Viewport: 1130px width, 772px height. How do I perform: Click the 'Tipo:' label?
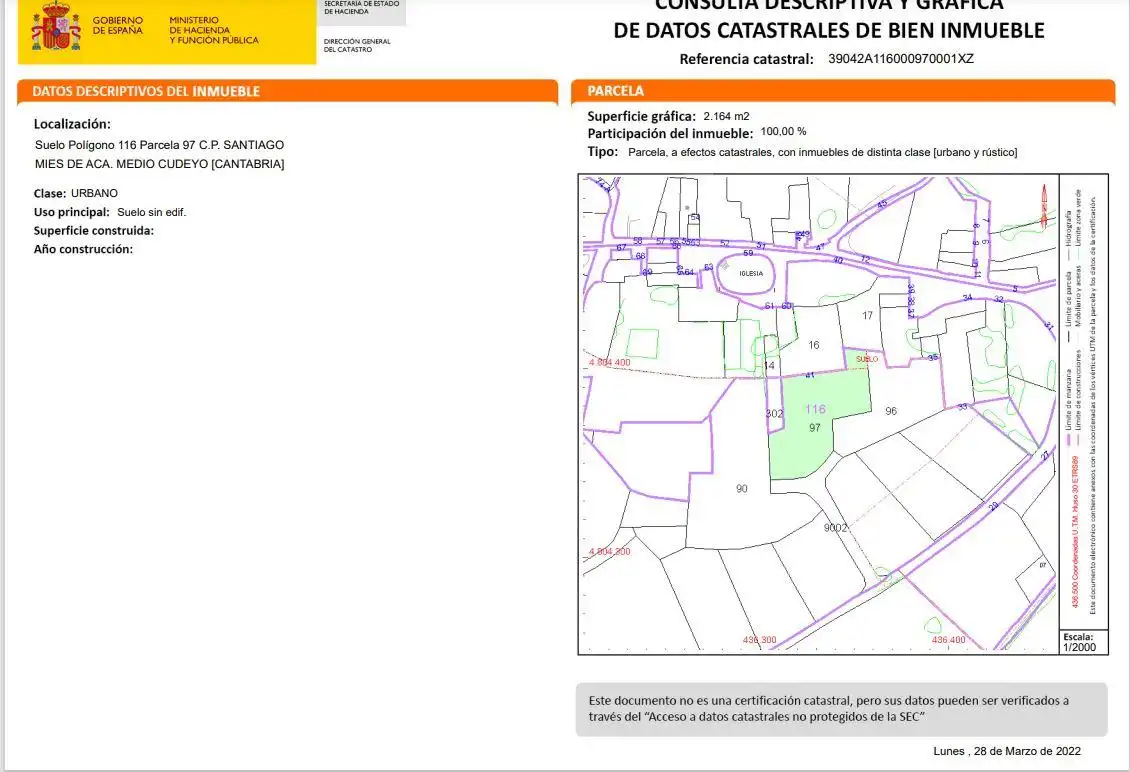[602, 151]
